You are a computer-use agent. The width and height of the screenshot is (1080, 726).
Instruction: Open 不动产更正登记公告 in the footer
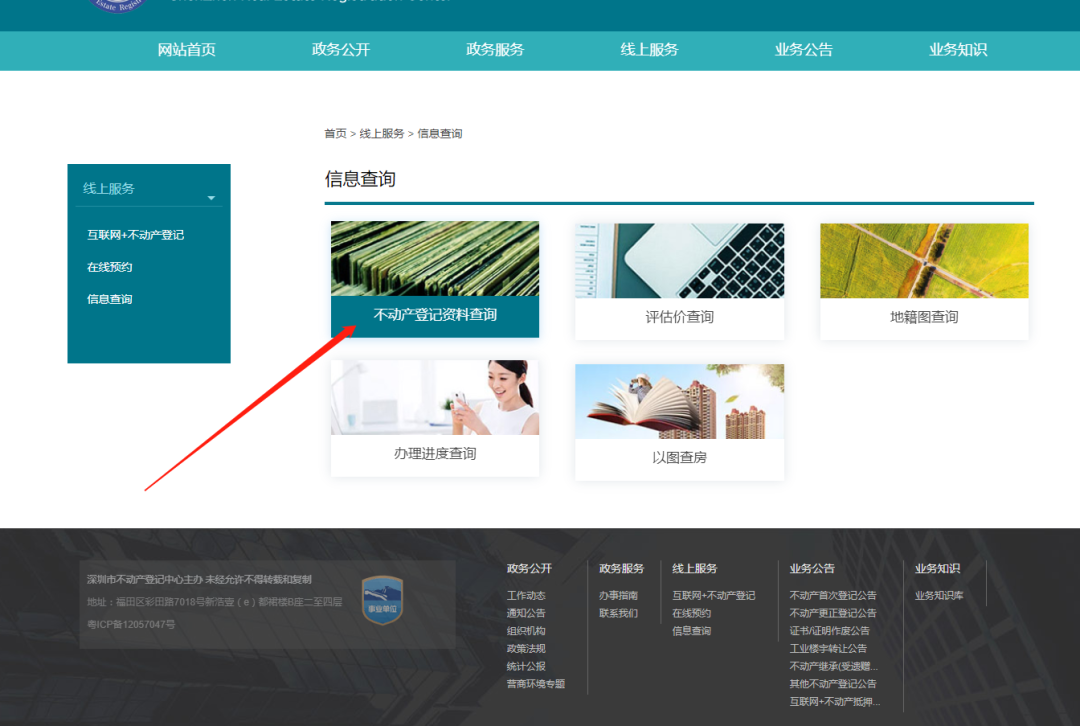click(x=833, y=613)
